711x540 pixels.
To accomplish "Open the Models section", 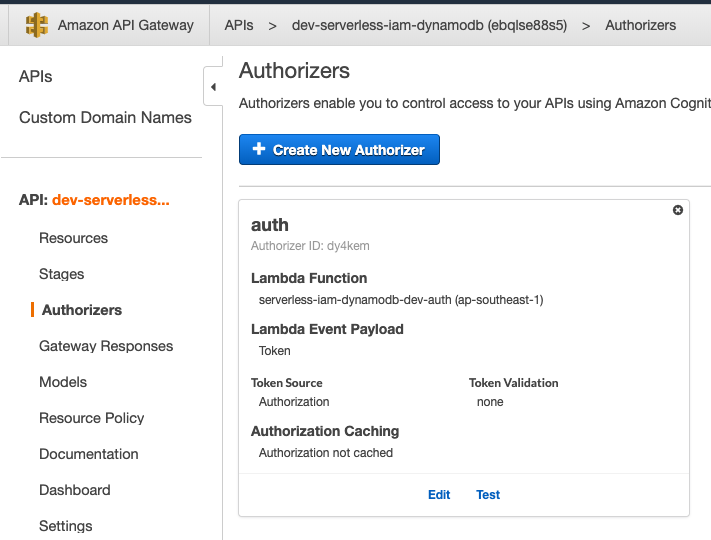I will pyautogui.click(x=63, y=382).
